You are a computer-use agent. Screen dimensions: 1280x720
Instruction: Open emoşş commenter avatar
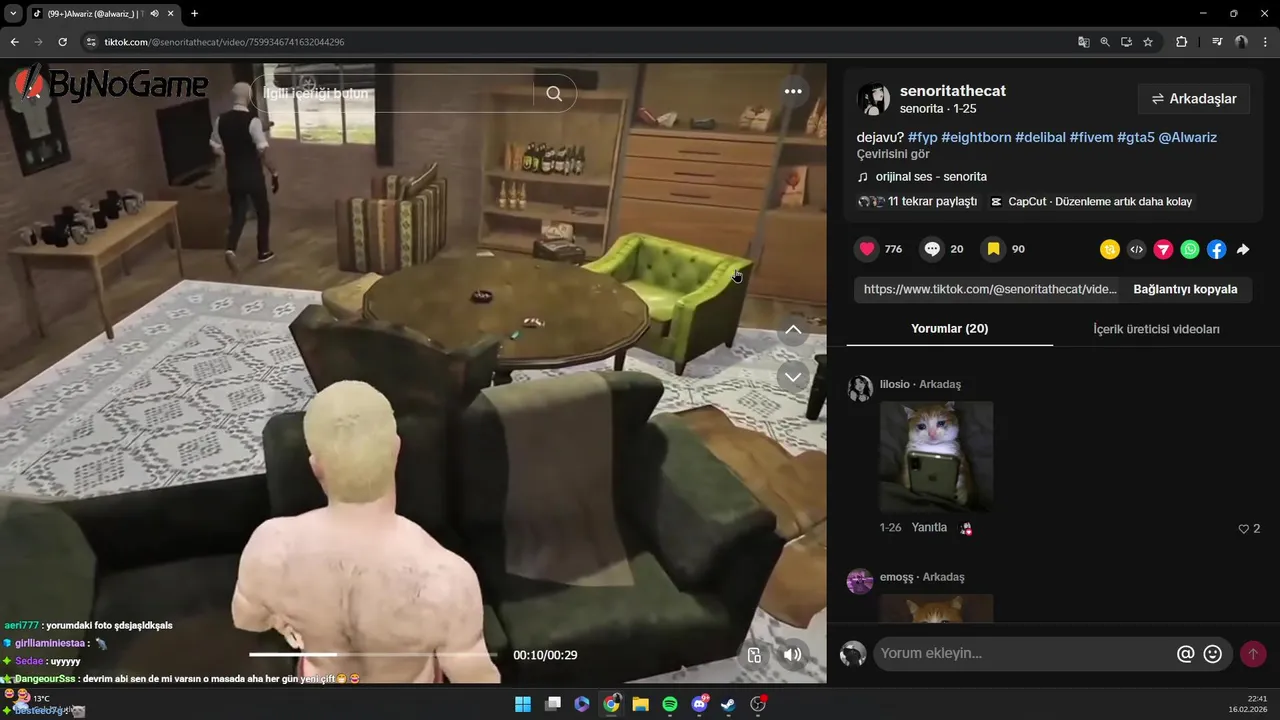[x=860, y=581]
